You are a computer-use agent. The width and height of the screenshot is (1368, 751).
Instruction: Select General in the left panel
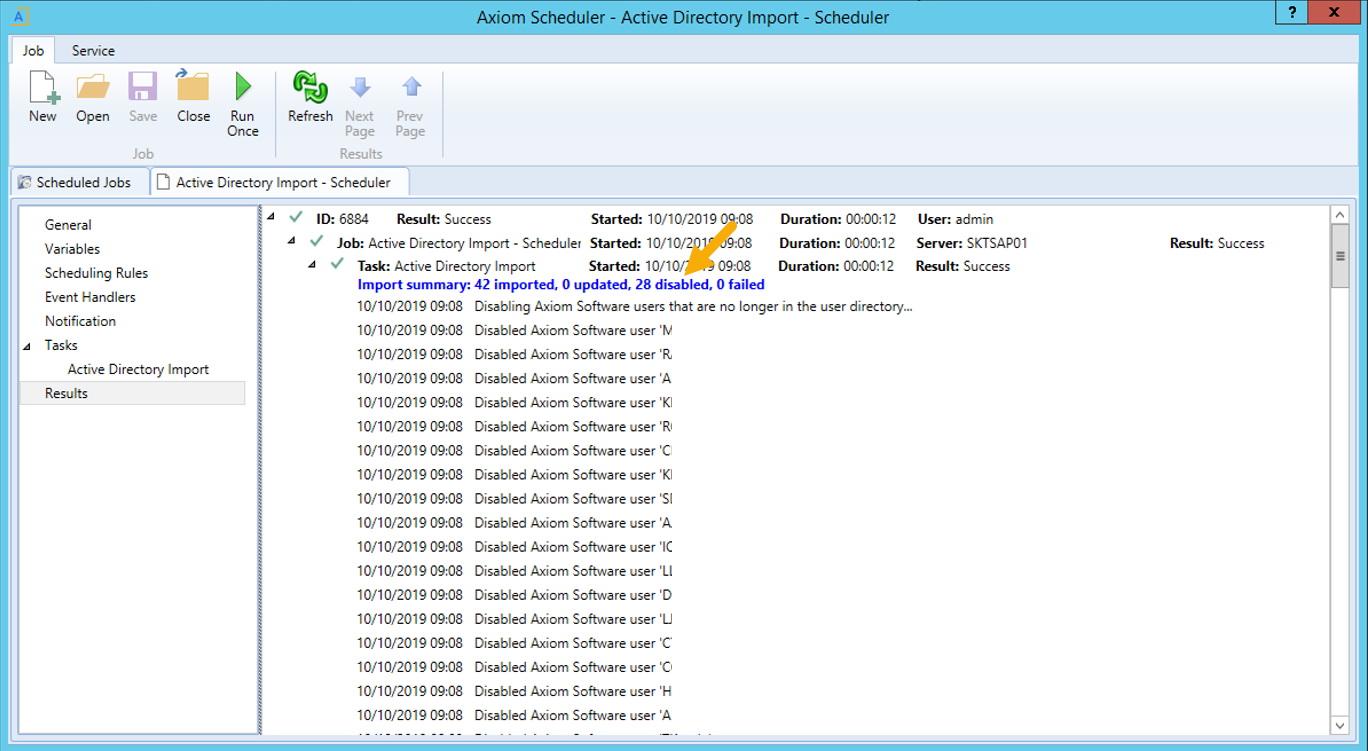click(x=68, y=225)
